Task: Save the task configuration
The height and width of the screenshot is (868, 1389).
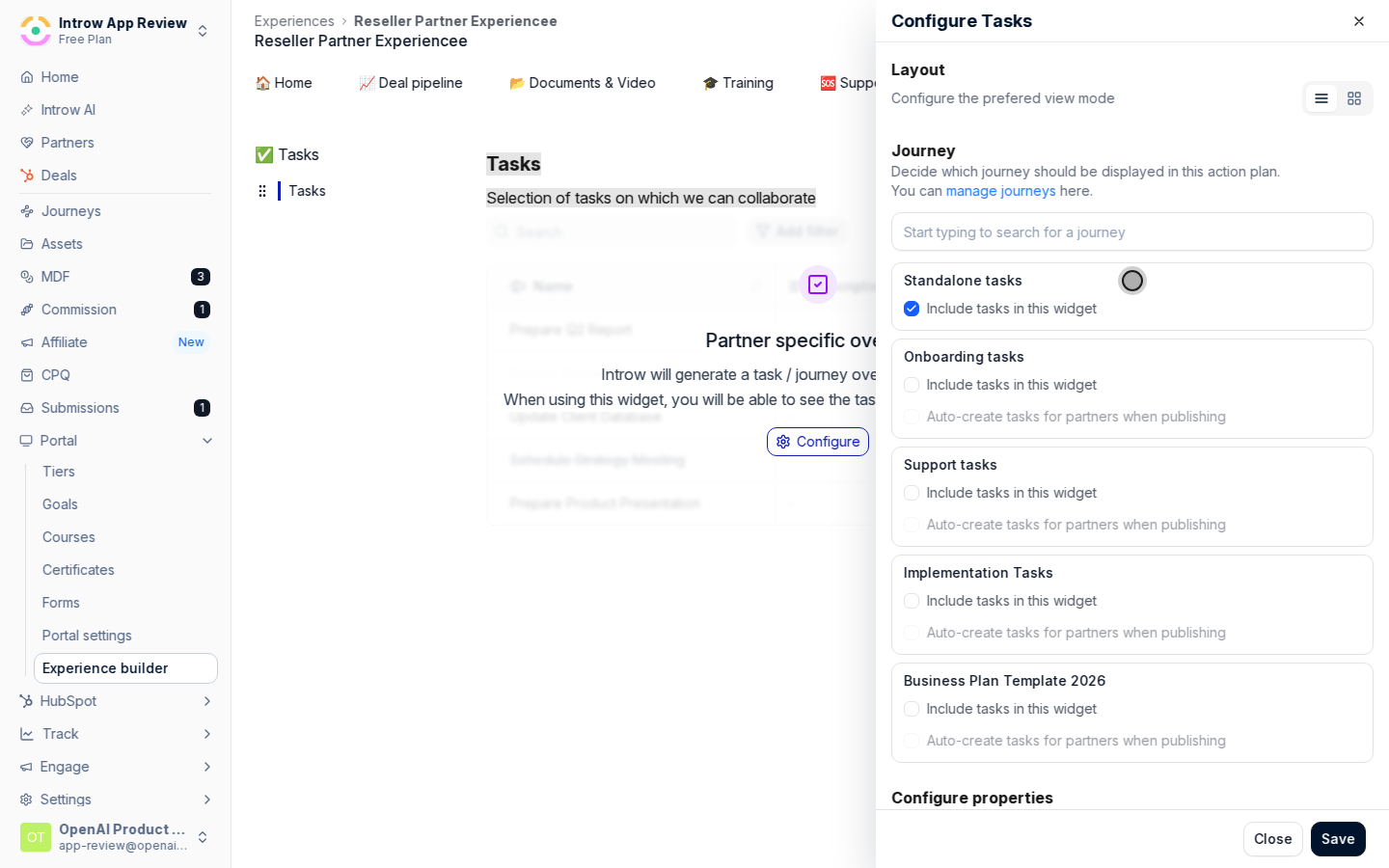Action: point(1338,839)
